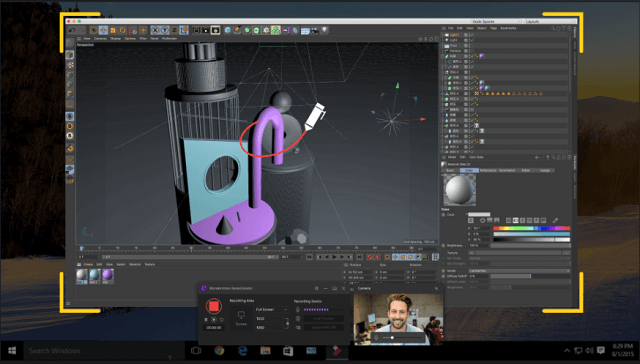Viewport: 640px width, 364px height.
Task: Click the Undo arrow in Cinema 4D toolbar
Action: click(72, 30)
